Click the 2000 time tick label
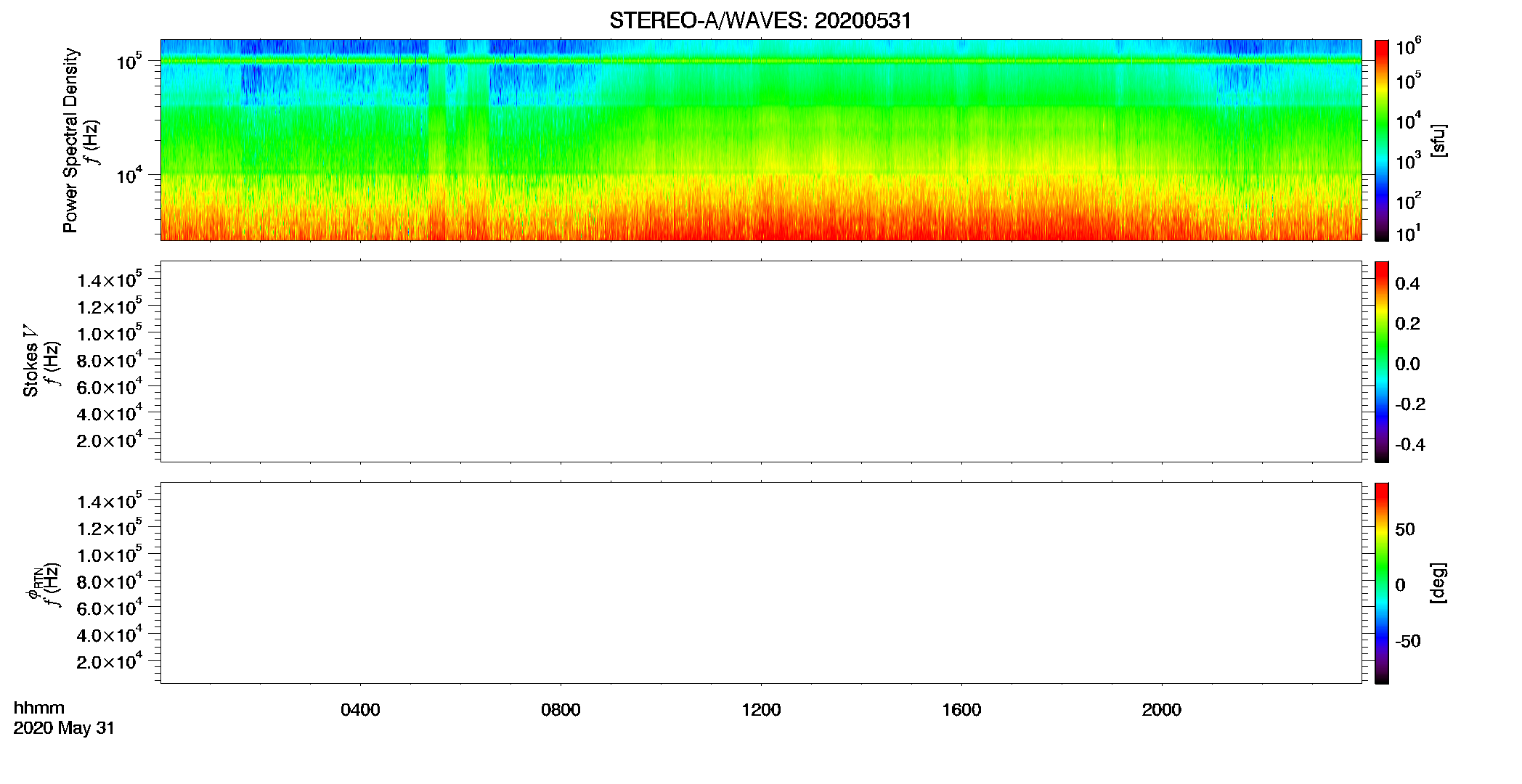The height and width of the screenshot is (784, 1522). click(1162, 710)
